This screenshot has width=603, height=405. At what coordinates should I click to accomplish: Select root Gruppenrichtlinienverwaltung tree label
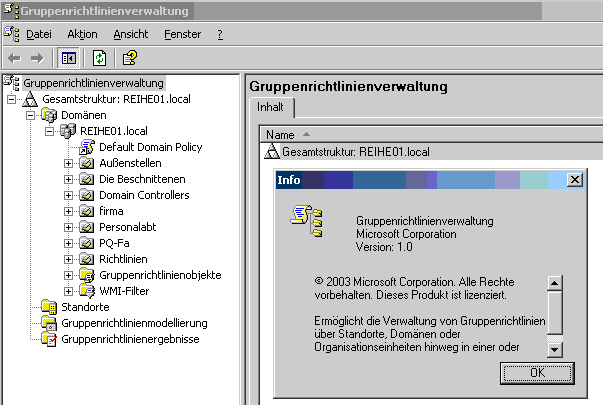click(93, 83)
